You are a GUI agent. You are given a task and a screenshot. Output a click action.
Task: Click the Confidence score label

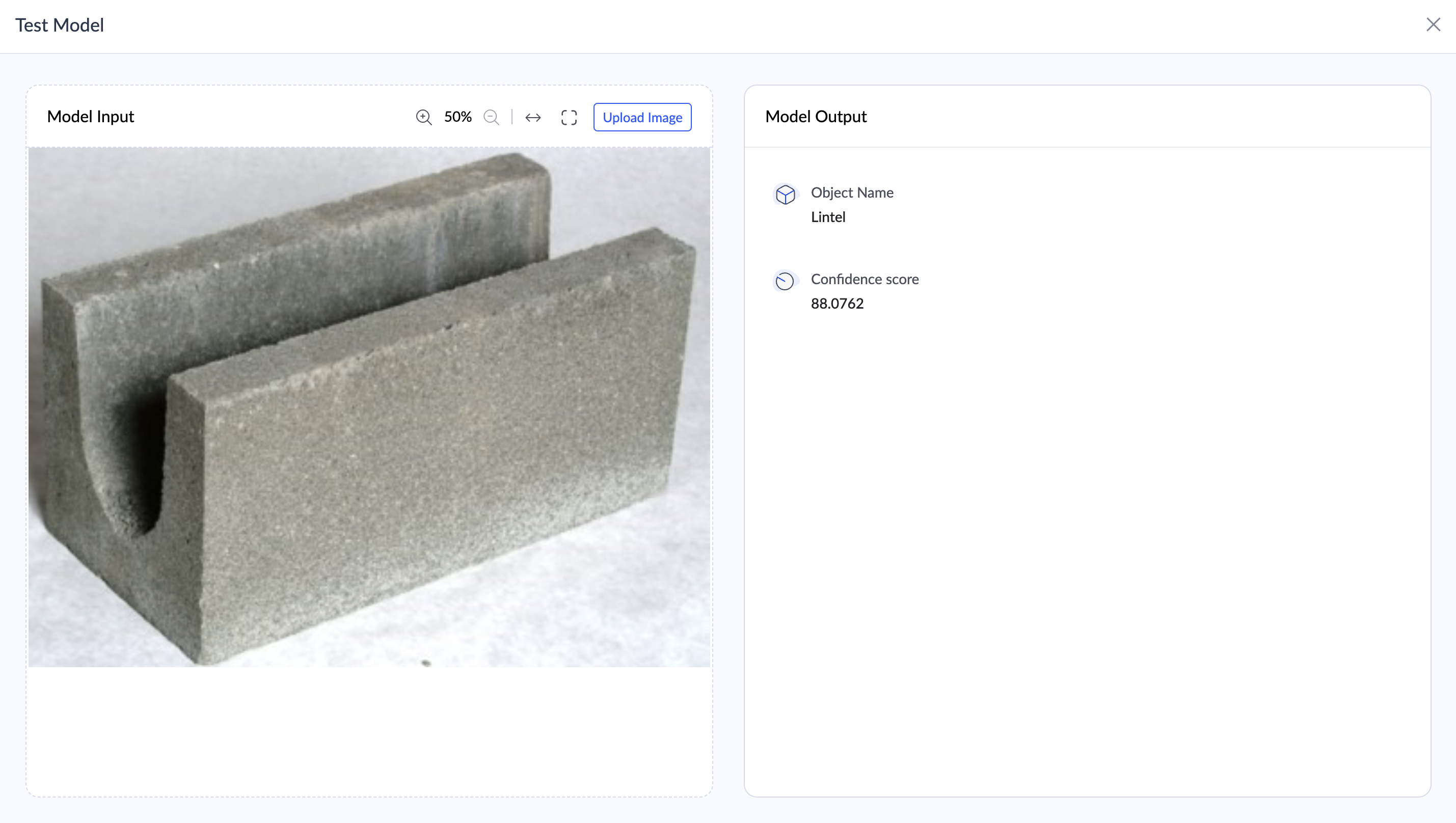[x=865, y=279]
